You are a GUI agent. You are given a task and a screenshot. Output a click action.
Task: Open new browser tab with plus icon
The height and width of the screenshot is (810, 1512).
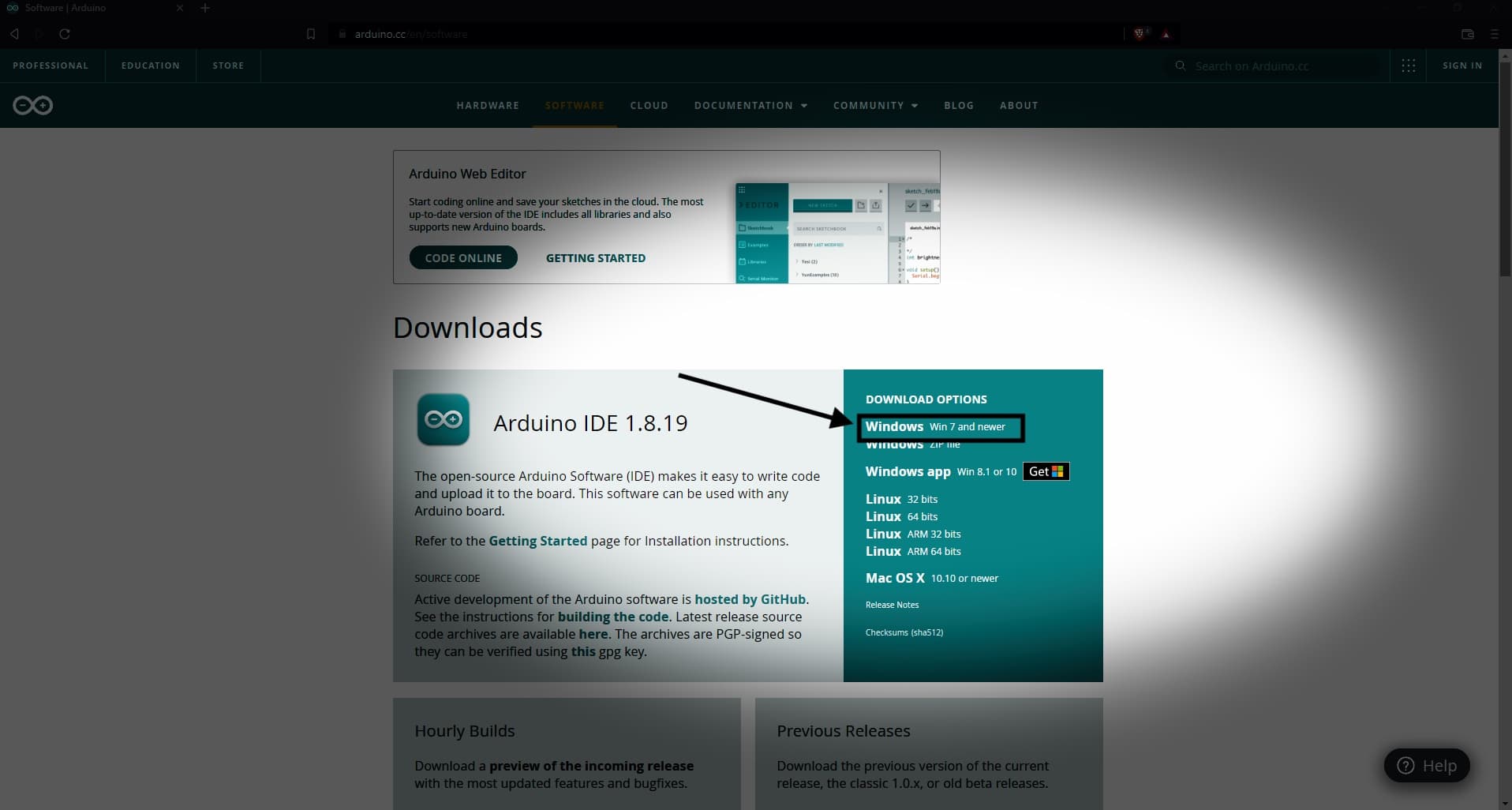205,8
